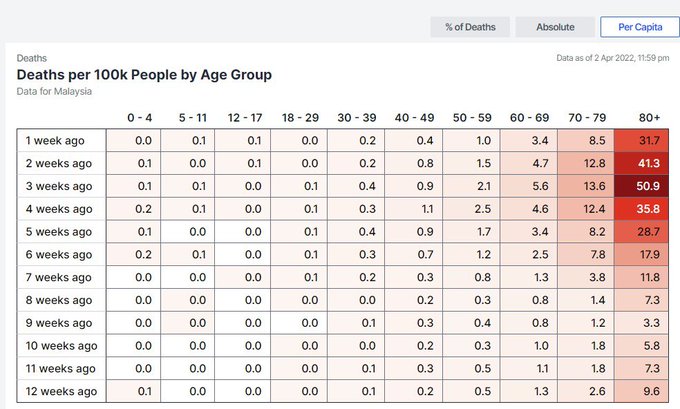
Task: Click the "Deaths per 100k People by Age Group" title
Action: coord(144,75)
